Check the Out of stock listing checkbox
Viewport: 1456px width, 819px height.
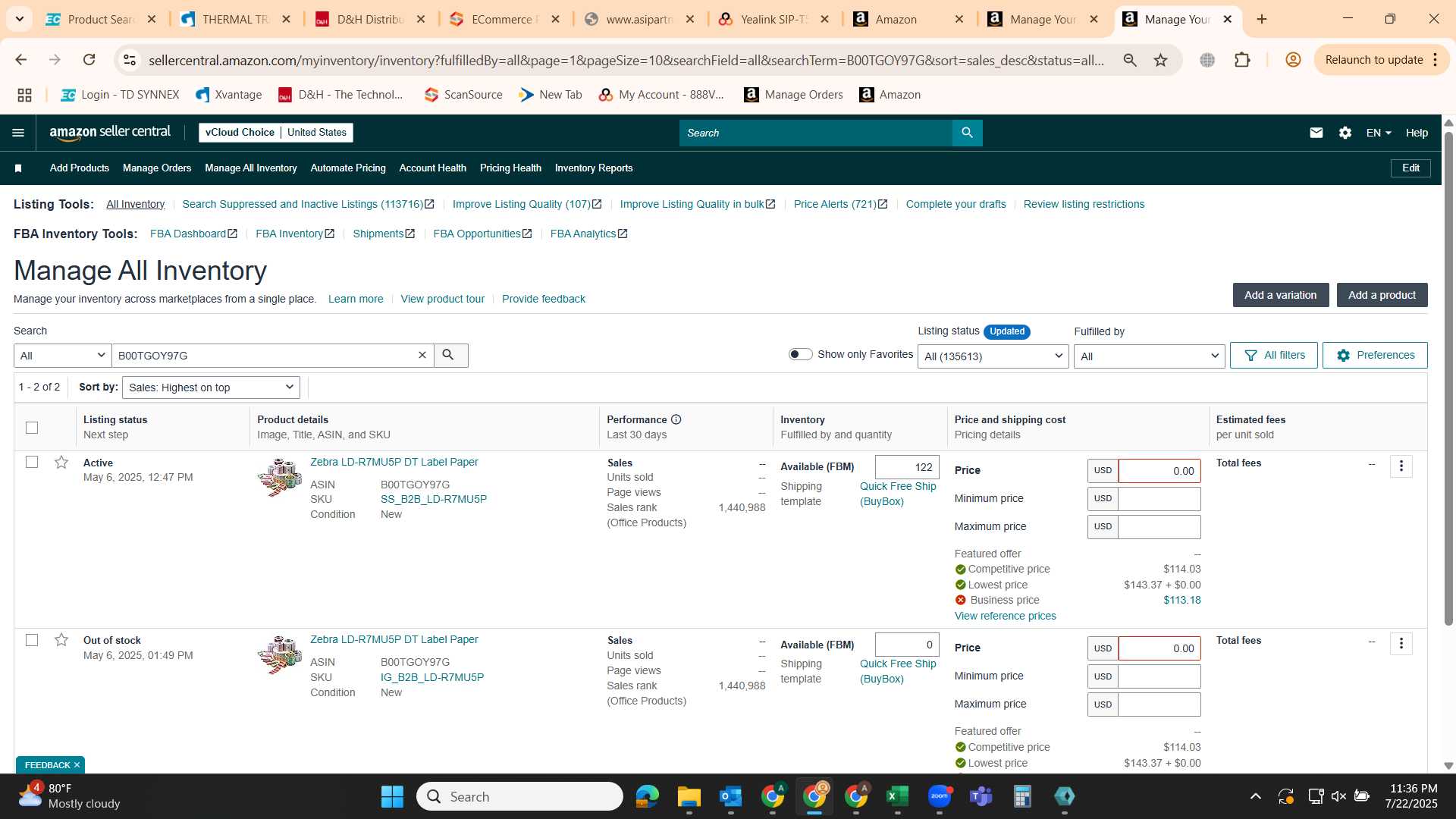(x=32, y=640)
